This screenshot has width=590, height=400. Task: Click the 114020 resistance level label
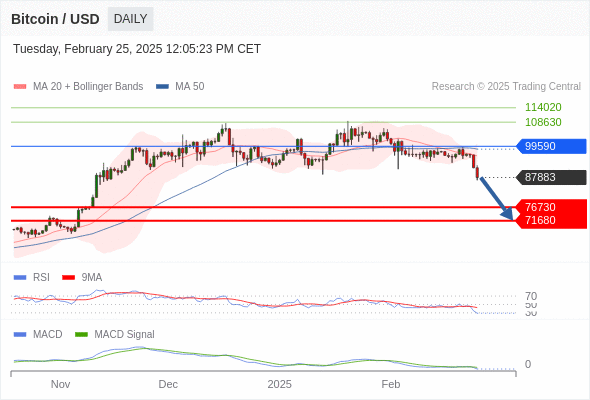543,107
